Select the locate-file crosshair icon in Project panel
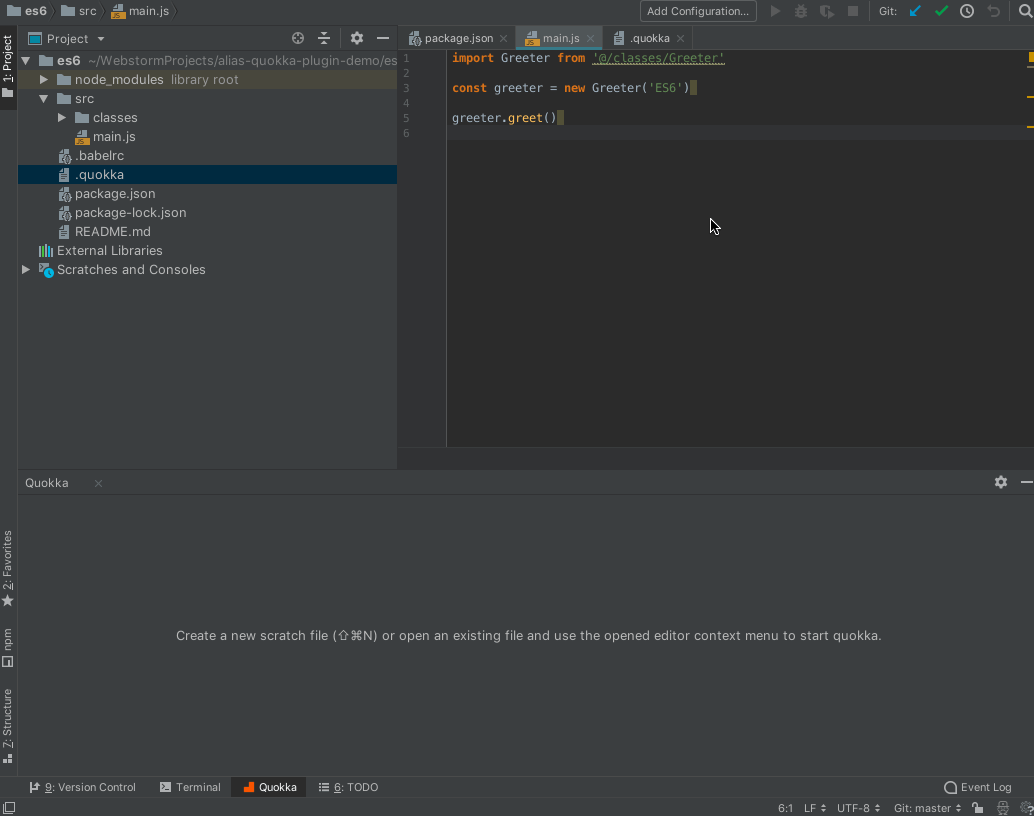The image size is (1034, 816). [x=297, y=38]
